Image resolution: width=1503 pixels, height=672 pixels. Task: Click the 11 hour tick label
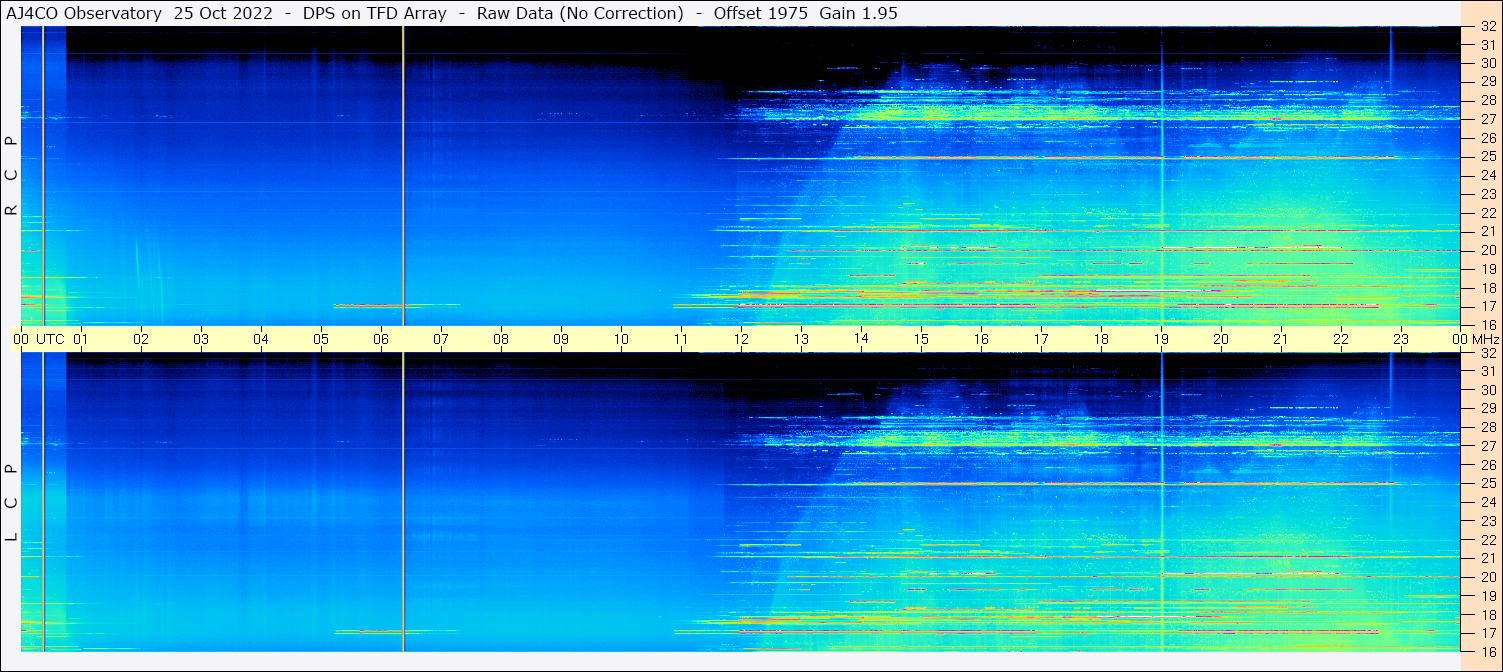pyautogui.click(x=681, y=339)
